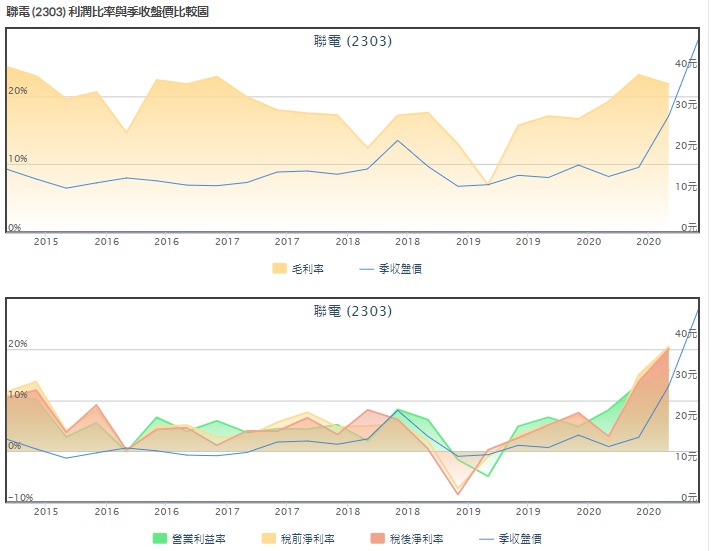
Task: Click 稅前淨利率 legend label
Action: (x=307, y=539)
